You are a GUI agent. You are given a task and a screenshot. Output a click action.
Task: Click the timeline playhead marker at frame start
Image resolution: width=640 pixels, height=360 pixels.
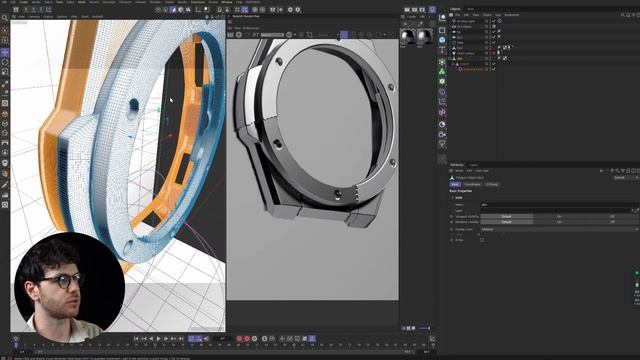[16, 345]
